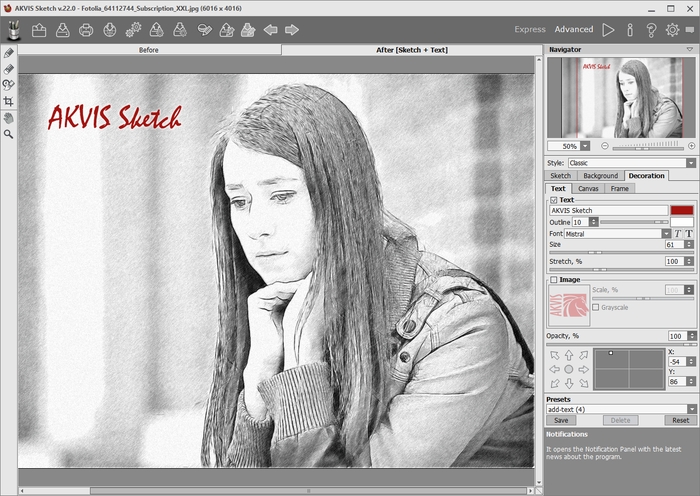700x496 pixels.
Task: Open the Font dropdown showing Mistral
Action: click(666, 233)
